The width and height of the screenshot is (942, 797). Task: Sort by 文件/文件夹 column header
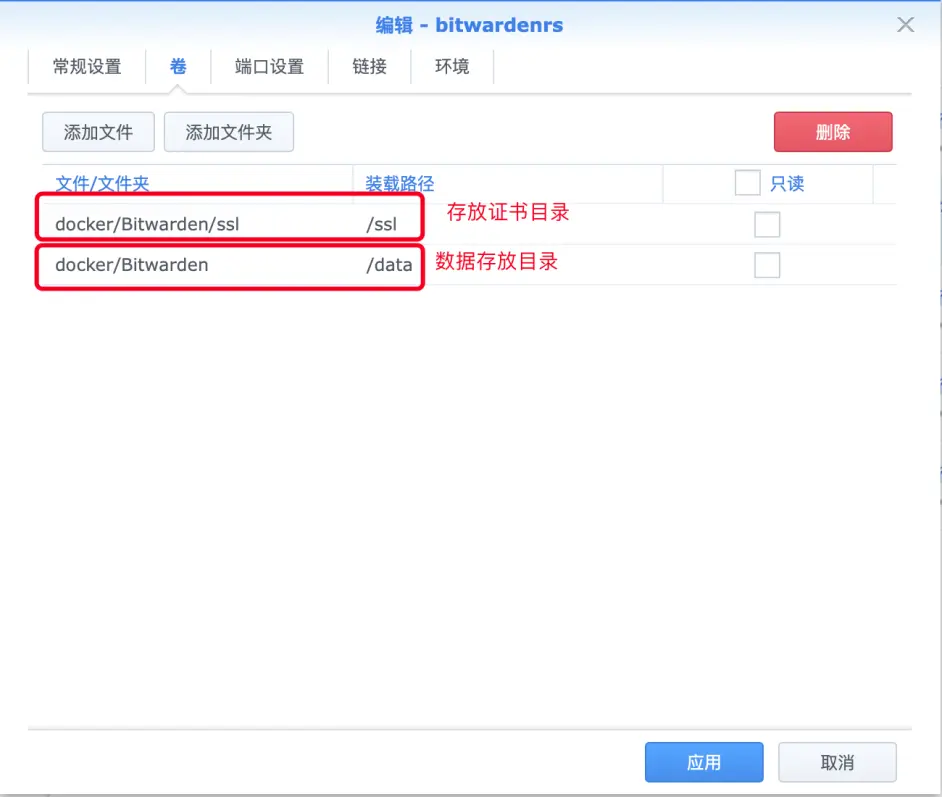coord(102,184)
